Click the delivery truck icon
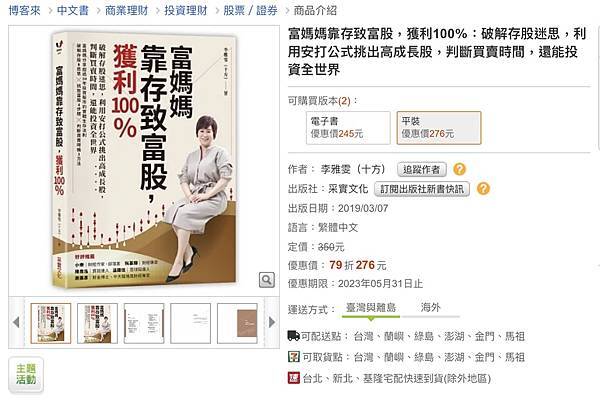The height and width of the screenshot is (400, 600). point(293,336)
